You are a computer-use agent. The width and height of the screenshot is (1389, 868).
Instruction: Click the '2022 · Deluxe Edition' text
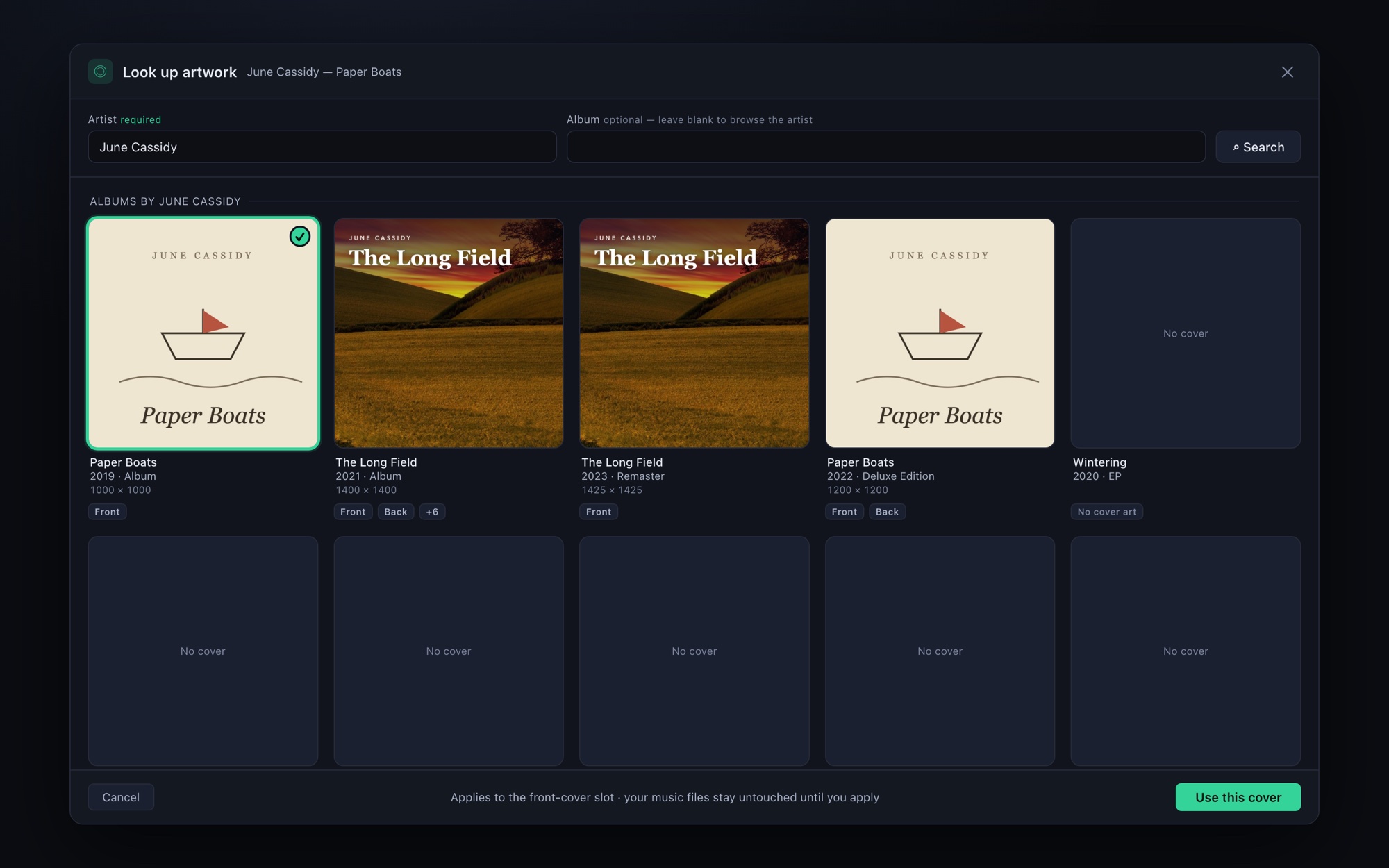click(881, 476)
